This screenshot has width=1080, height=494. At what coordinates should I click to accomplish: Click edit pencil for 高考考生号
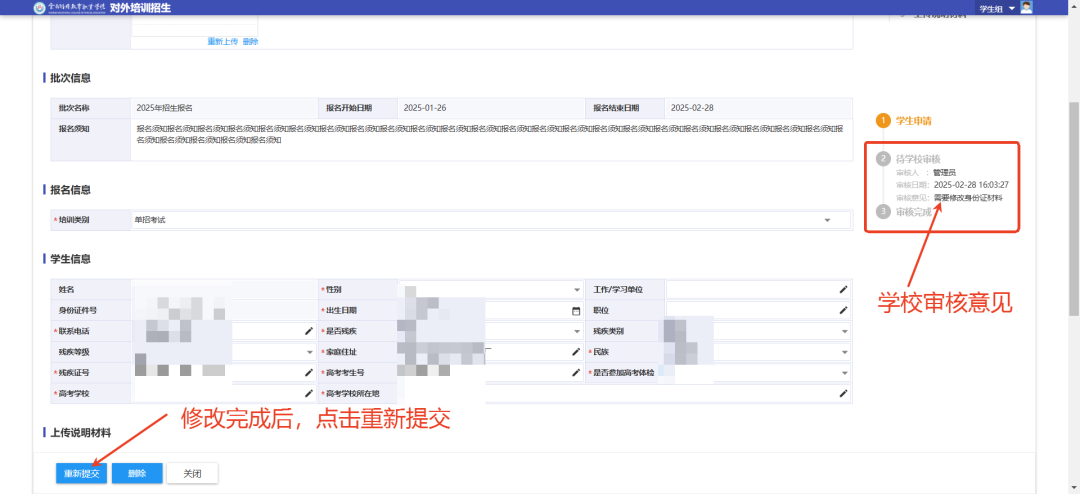(x=575, y=373)
